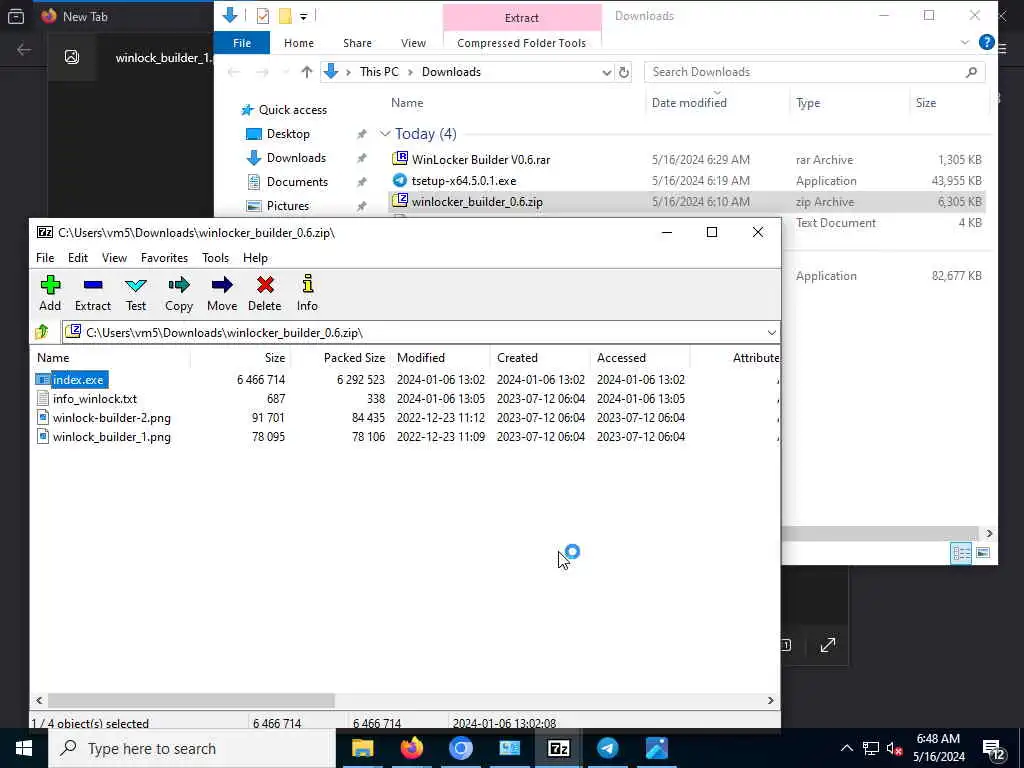Image resolution: width=1024 pixels, height=768 pixels.
Task: Switch to the Explorer Share ribbon tab
Action: pos(357,43)
